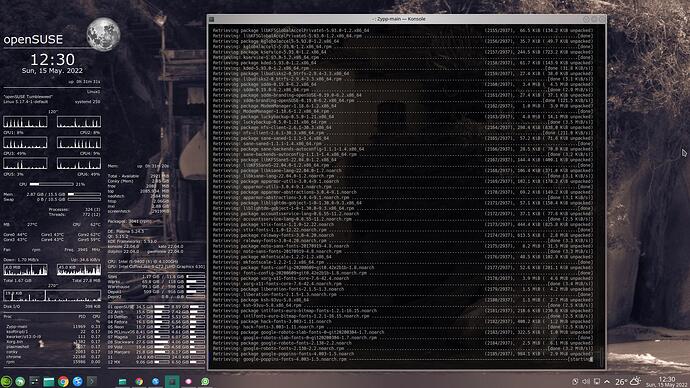Open the panel clock calendar
The height and width of the screenshot is (388, 690).
pyautogui.click(x=667, y=381)
